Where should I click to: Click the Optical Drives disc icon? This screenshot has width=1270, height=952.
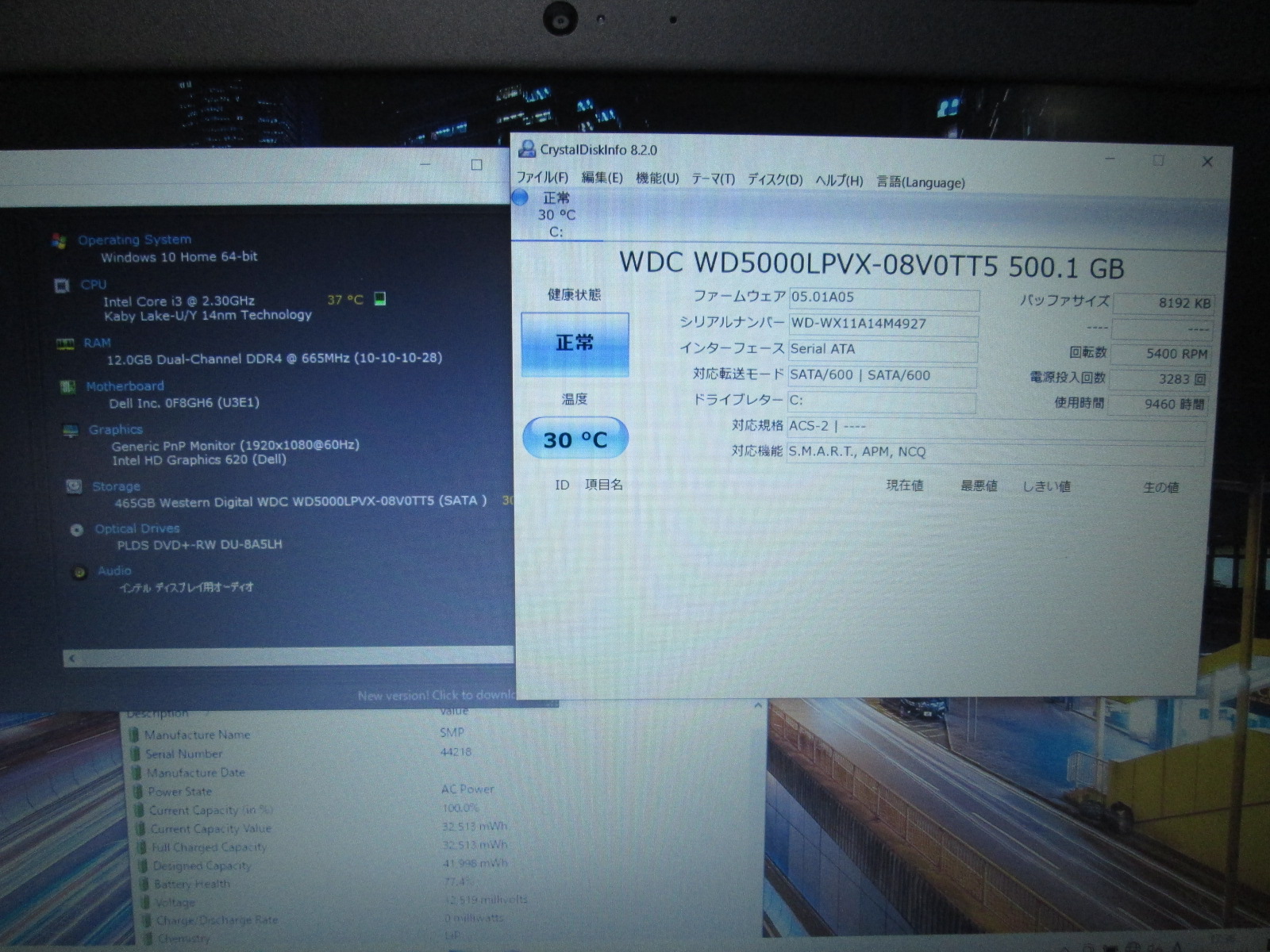pyautogui.click(x=77, y=529)
